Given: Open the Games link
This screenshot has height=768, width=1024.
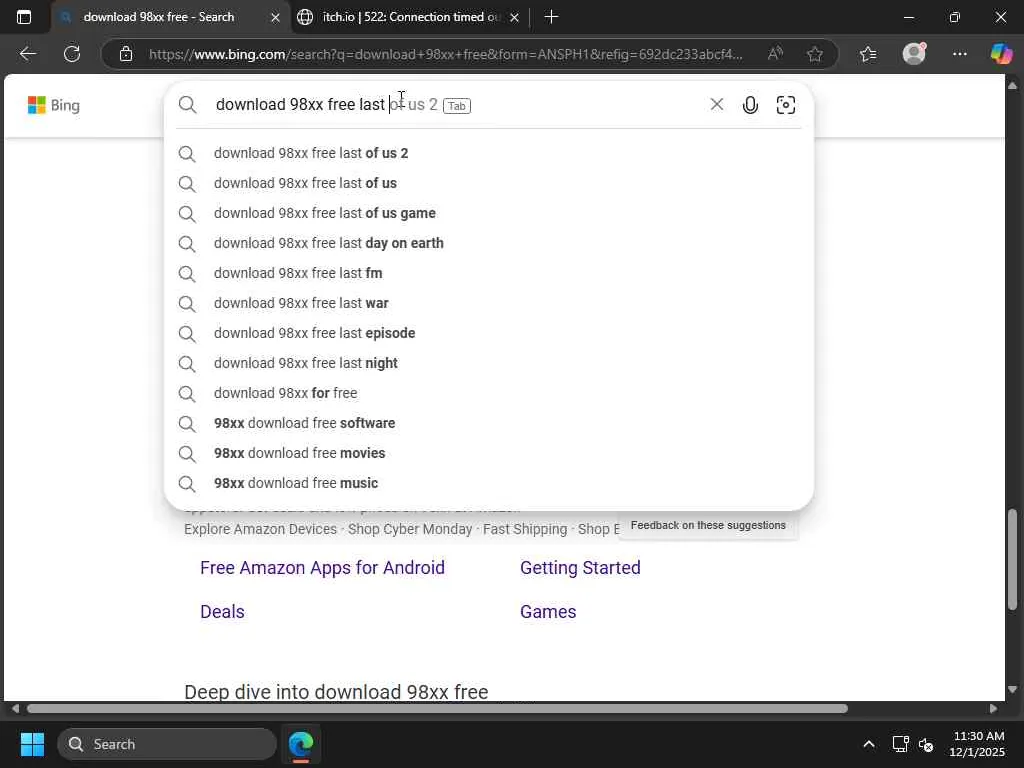Looking at the screenshot, I should point(548,612).
